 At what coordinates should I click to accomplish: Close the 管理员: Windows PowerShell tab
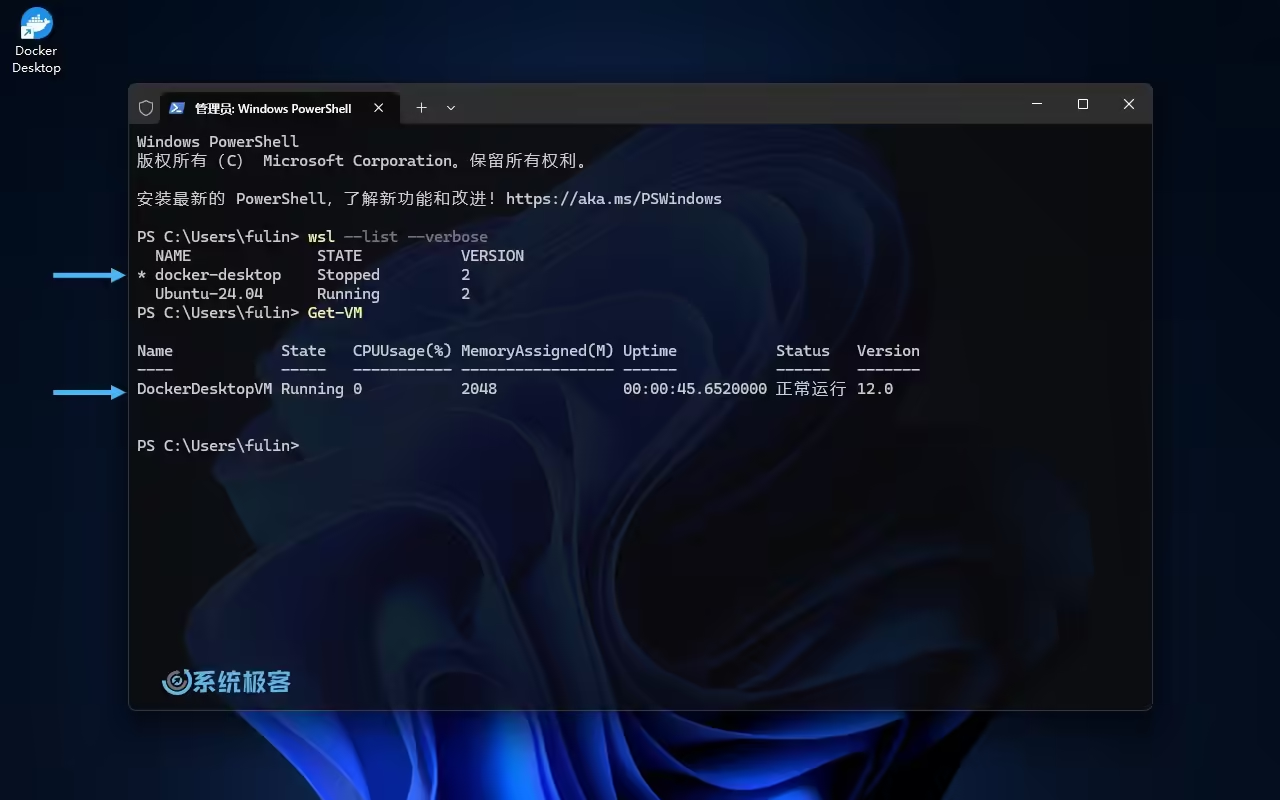(x=379, y=108)
